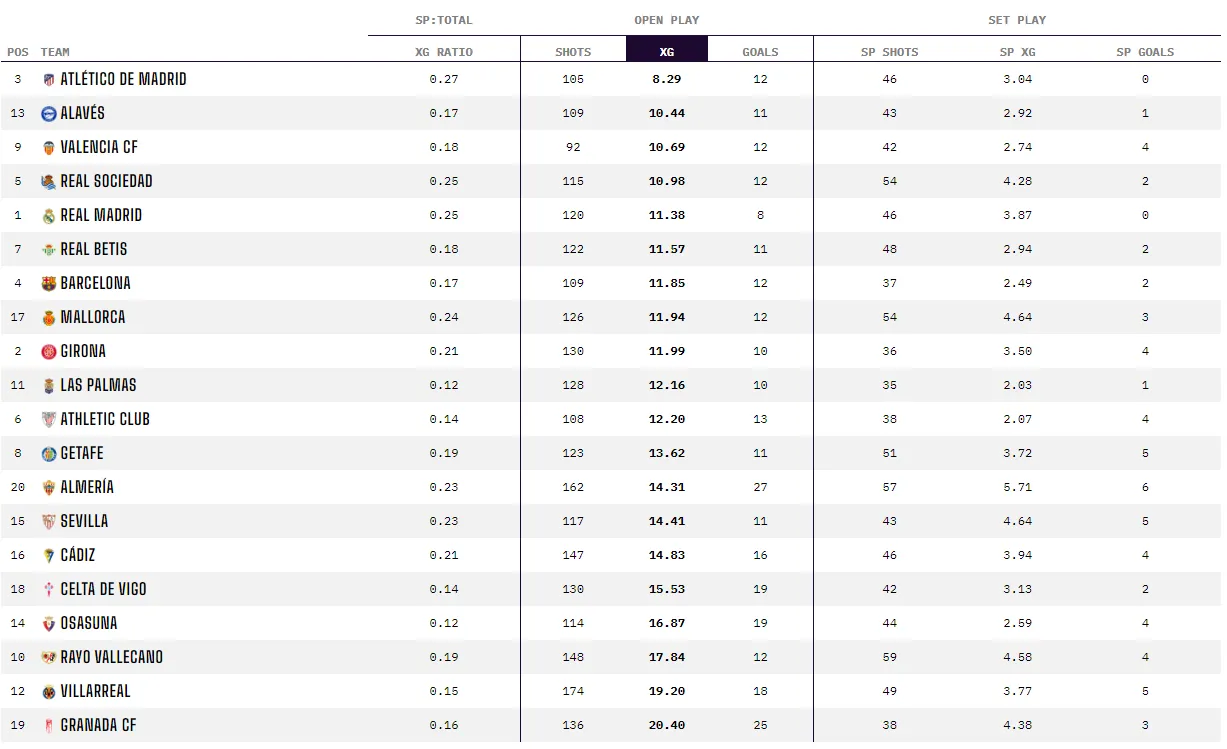Select Almería's open play goals value 27
The height and width of the screenshot is (749, 1227).
(760, 487)
